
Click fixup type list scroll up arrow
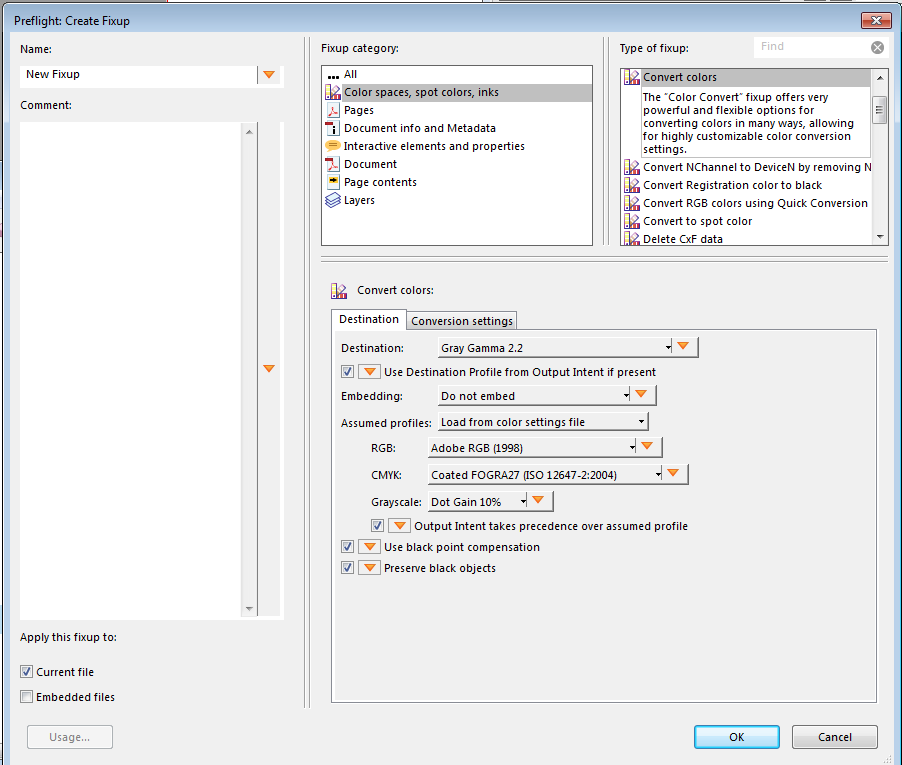[x=880, y=77]
